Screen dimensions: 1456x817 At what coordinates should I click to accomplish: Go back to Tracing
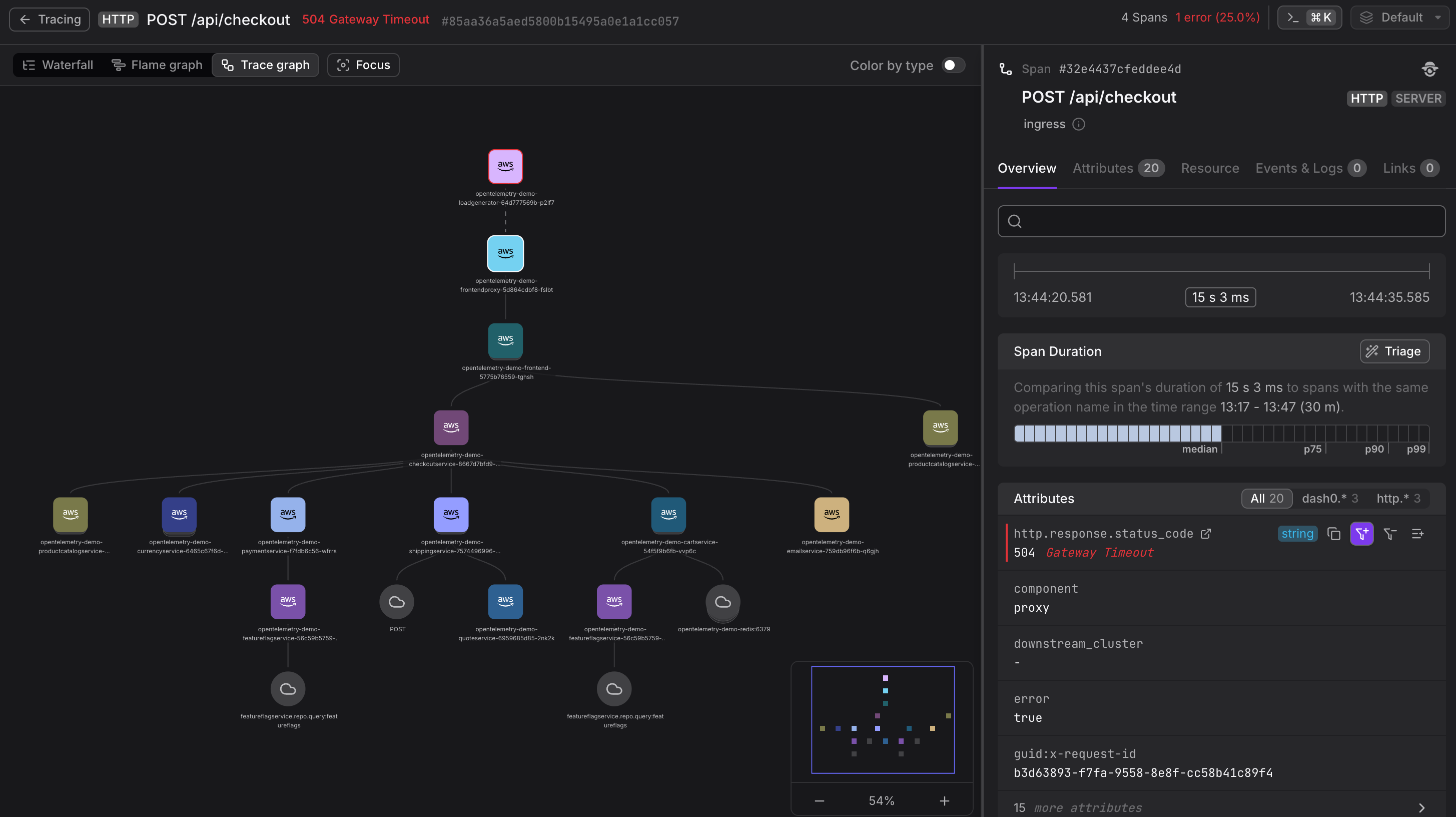click(x=50, y=19)
